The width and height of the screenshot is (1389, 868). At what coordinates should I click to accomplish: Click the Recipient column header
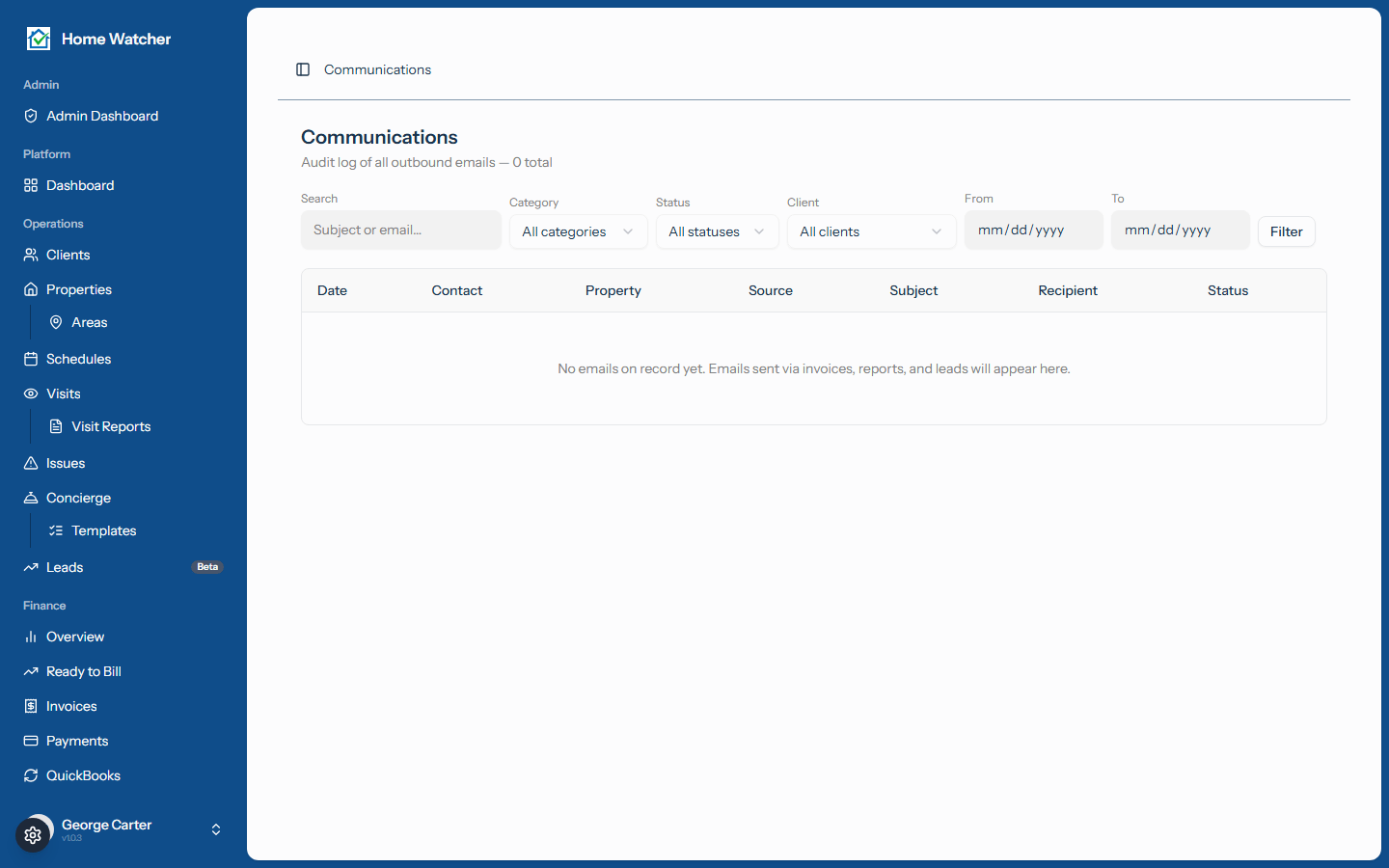point(1068,290)
